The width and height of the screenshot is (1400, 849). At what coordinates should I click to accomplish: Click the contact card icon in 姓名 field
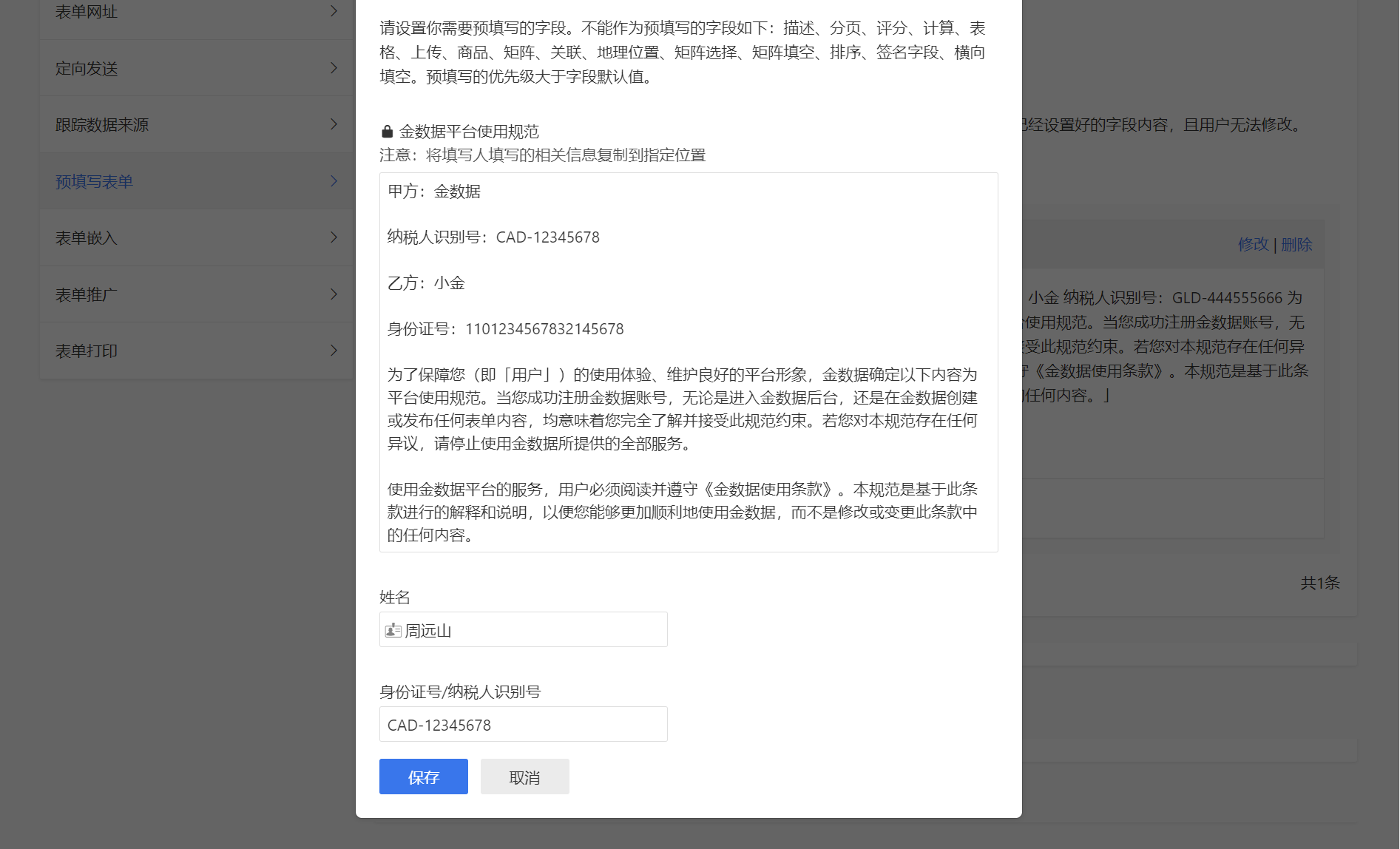pos(393,631)
